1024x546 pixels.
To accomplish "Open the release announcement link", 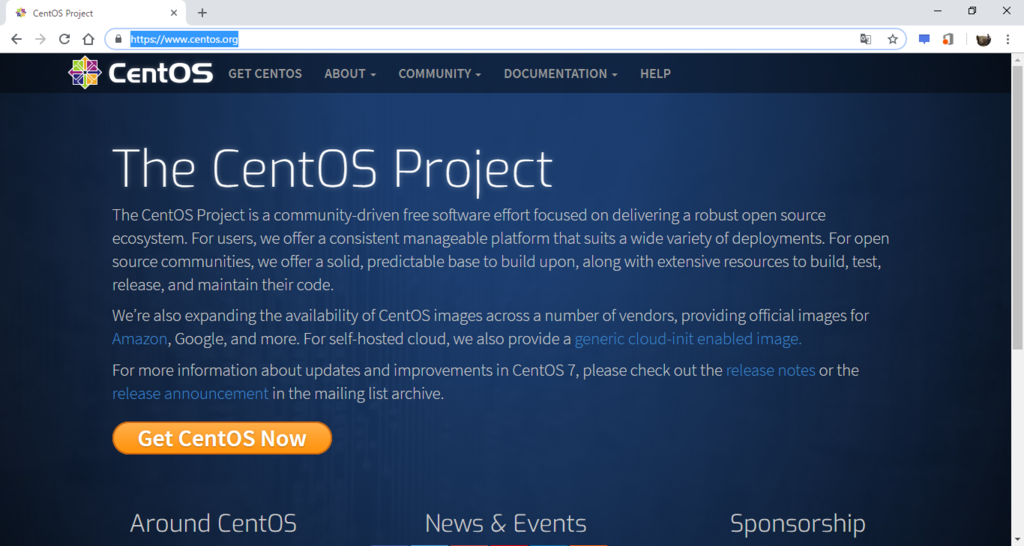I will coord(190,394).
